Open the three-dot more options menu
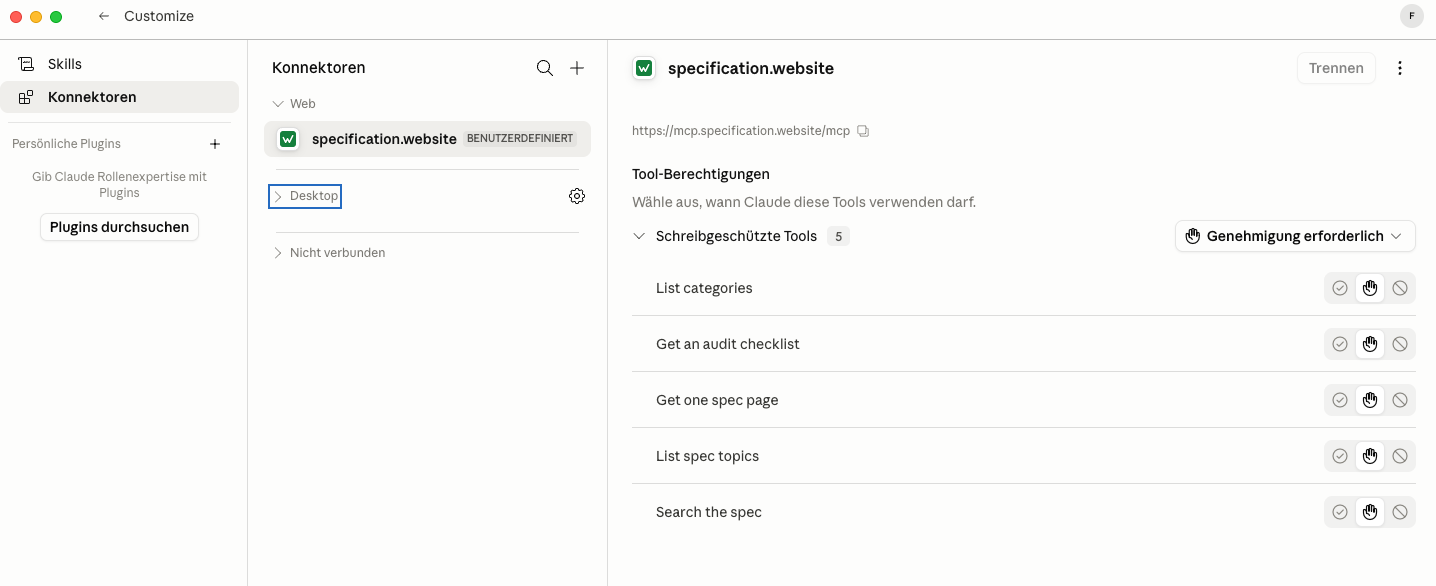 pos(1400,68)
